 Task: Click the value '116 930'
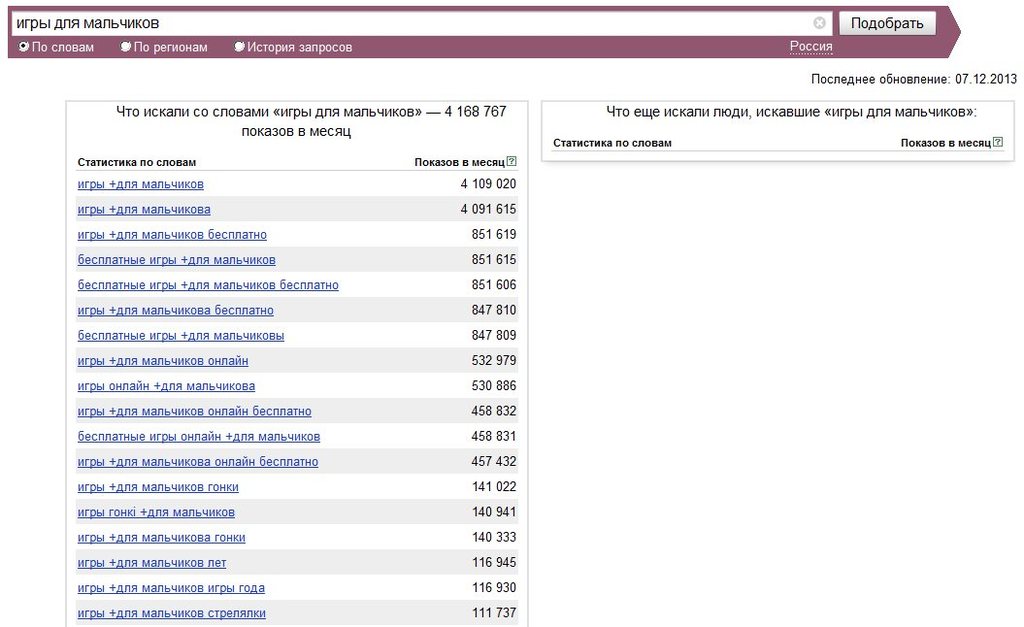494,588
